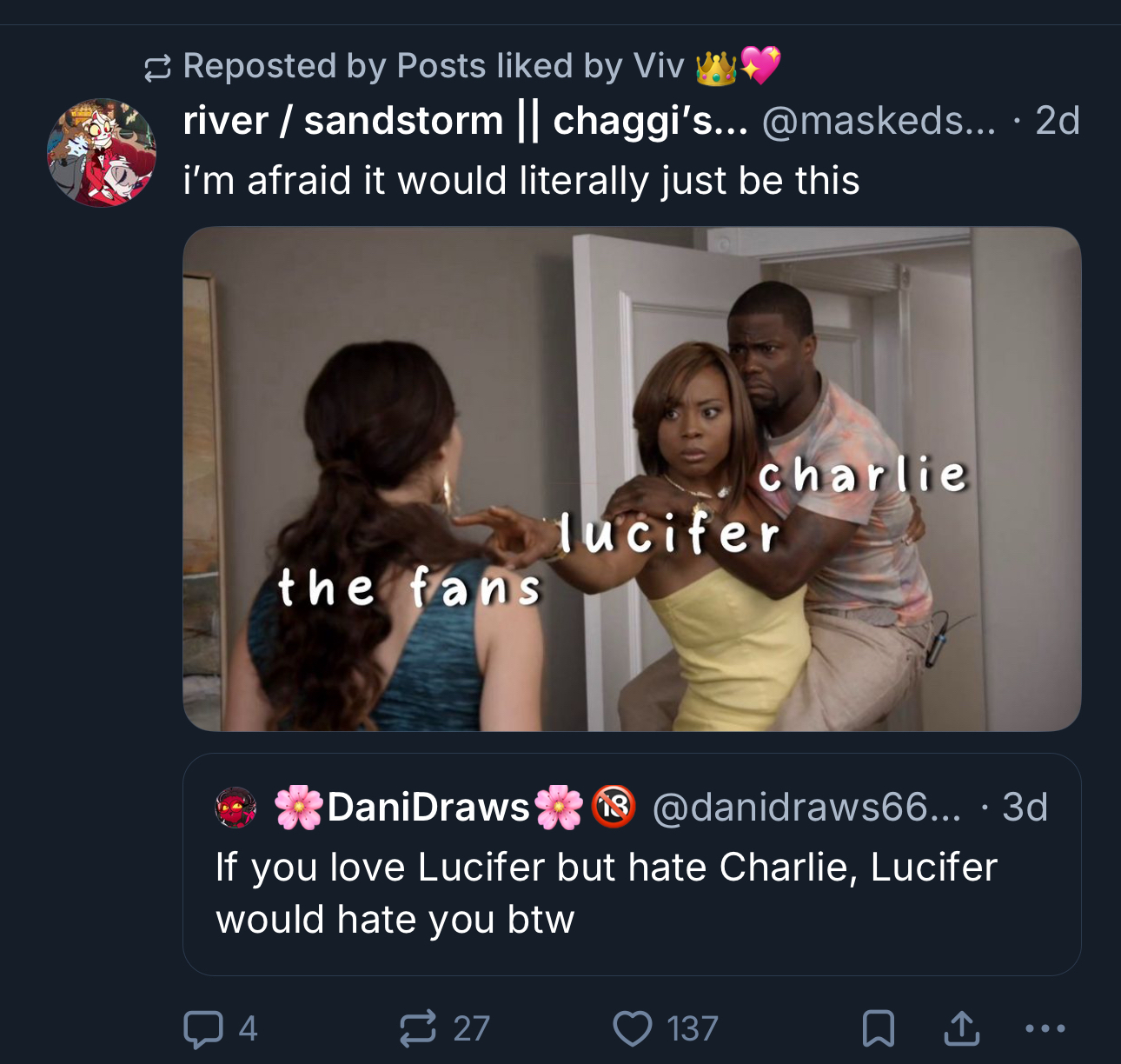Click the DaniDraws display name
Viewport: 1121px width, 1064px height.
428,808
